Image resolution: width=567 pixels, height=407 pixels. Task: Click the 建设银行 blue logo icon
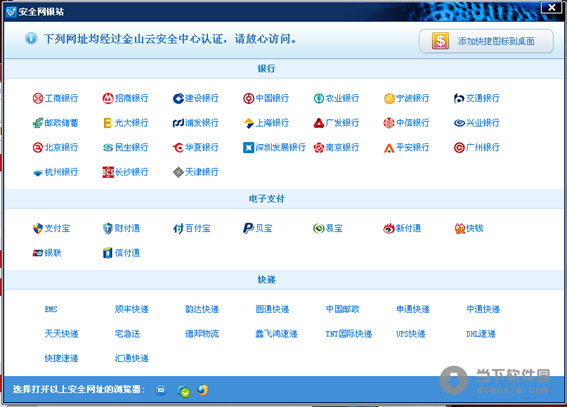[178, 98]
